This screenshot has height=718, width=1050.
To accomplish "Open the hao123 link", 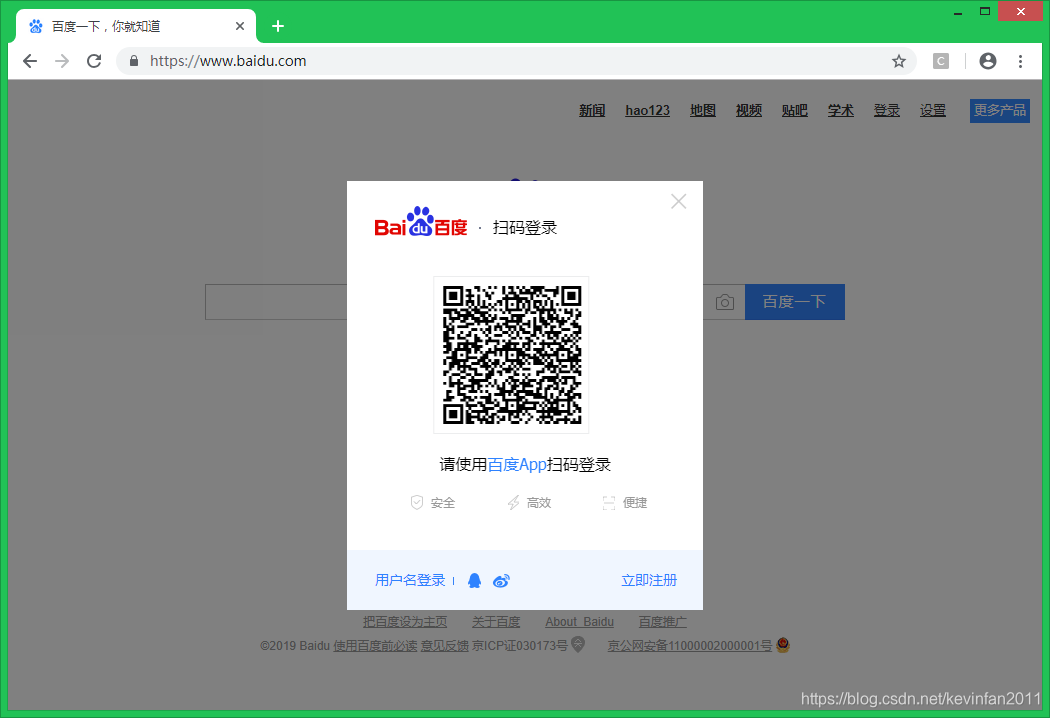I will pyautogui.click(x=648, y=111).
